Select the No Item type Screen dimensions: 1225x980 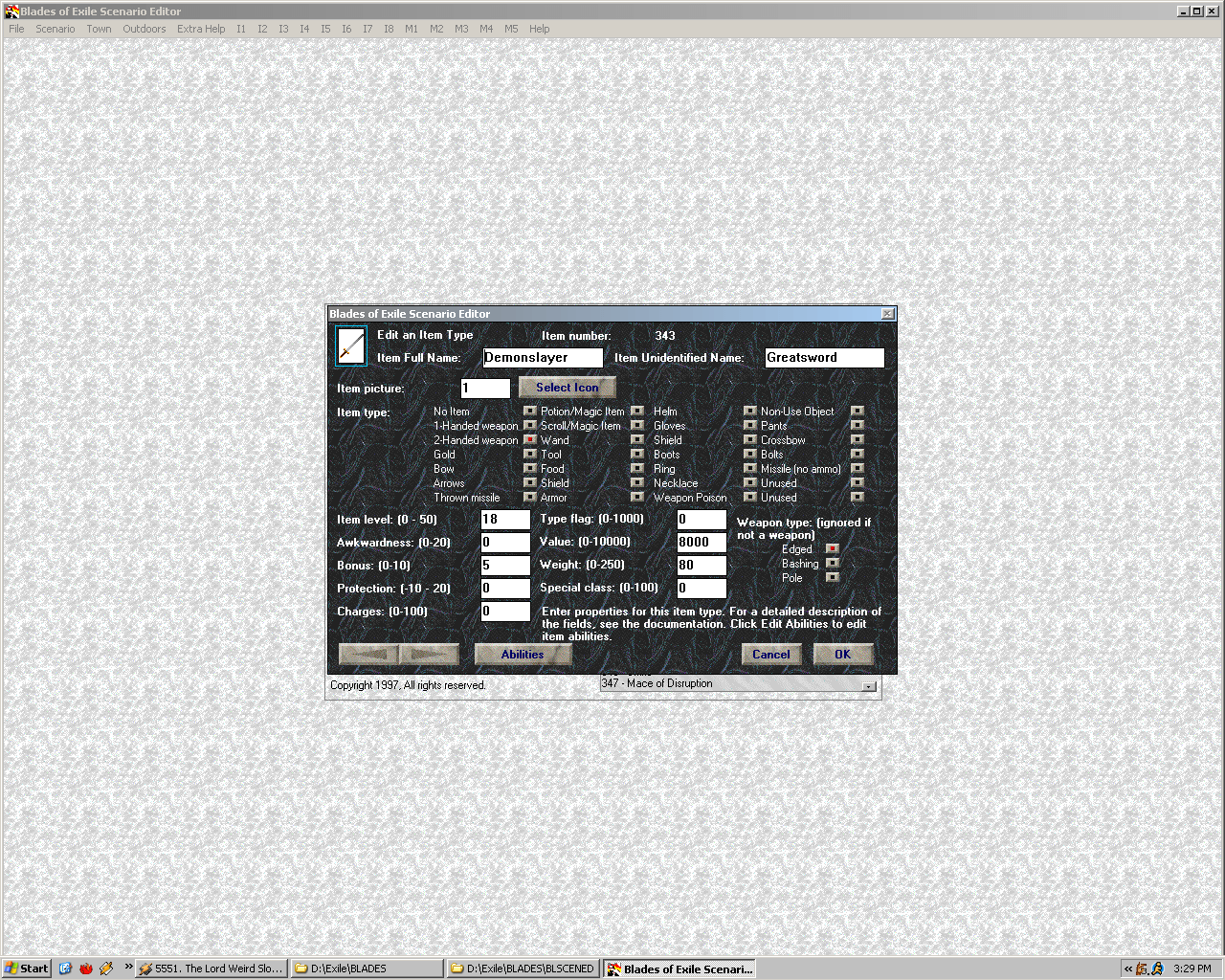tap(529, 412)
